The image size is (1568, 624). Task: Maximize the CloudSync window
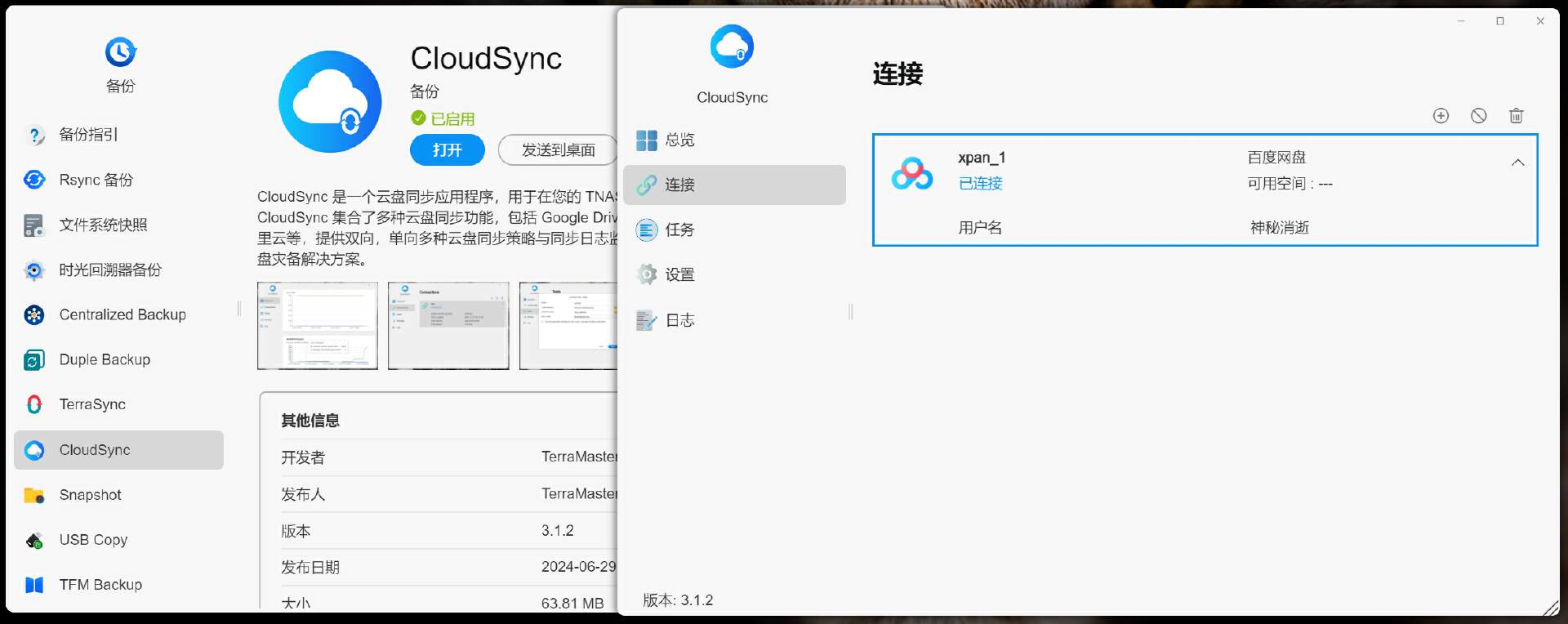point(1500,21)
